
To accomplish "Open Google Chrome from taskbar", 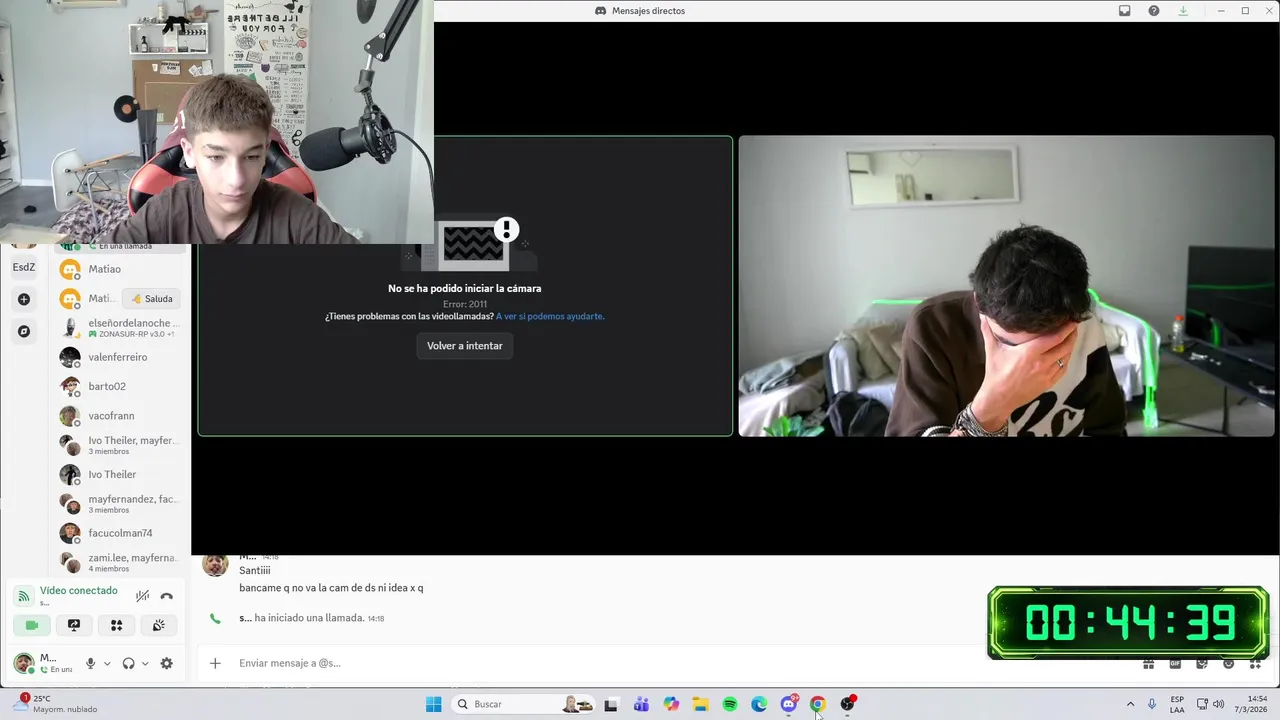I will coord(818,704).
